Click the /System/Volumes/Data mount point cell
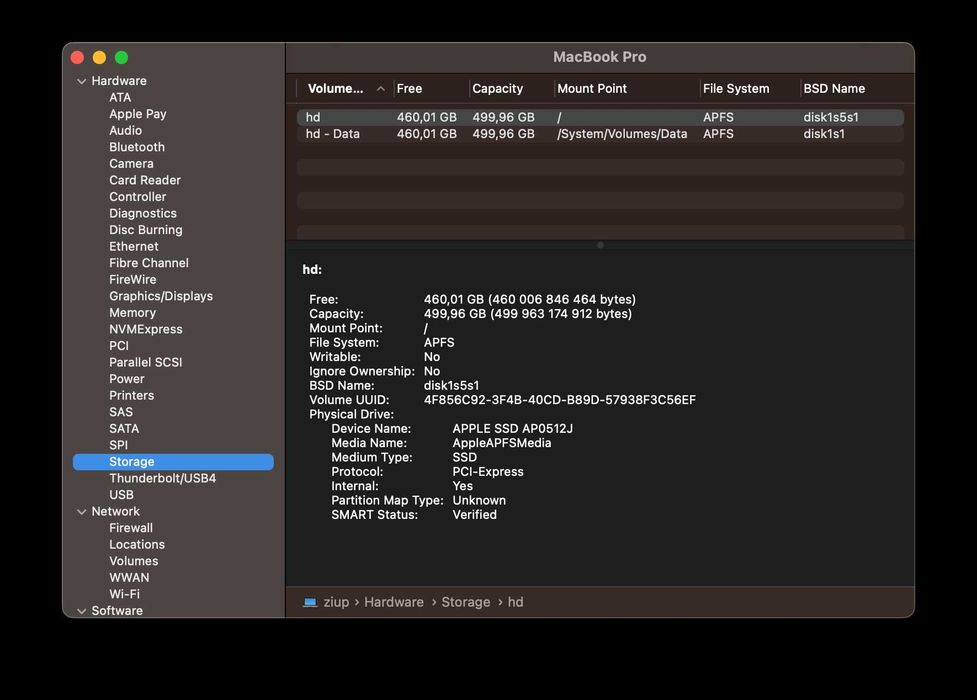Viewport: 977px width, 700px height. tap(622, 134)
